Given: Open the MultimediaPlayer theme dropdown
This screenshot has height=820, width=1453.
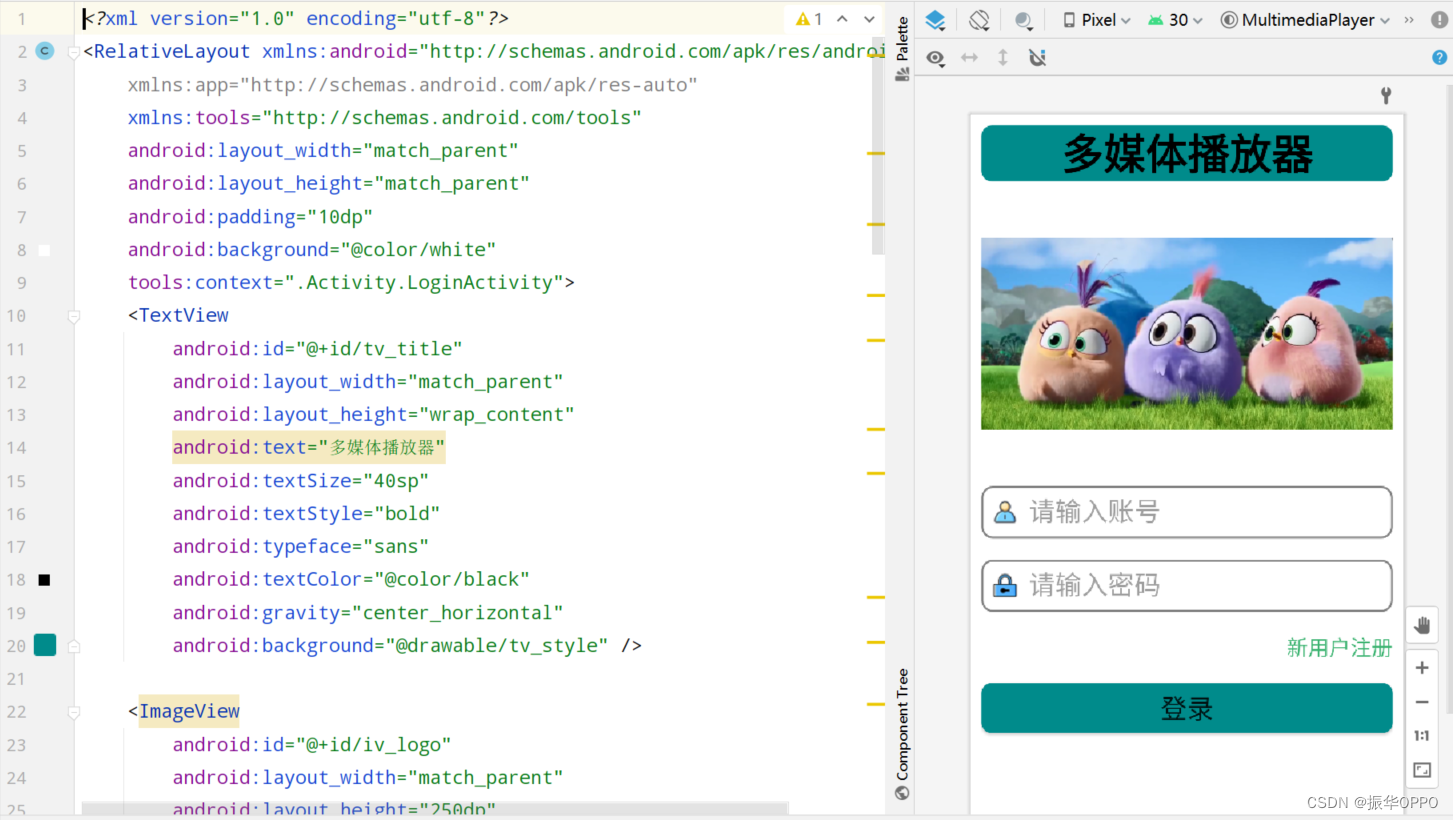Looking at the screenshot, I should coord(1305,20).
